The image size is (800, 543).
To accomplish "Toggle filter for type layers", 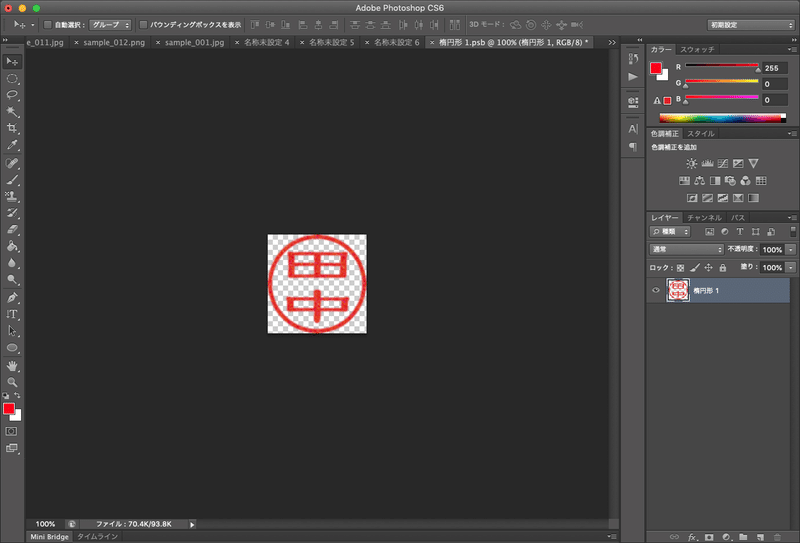I will 740,232.
